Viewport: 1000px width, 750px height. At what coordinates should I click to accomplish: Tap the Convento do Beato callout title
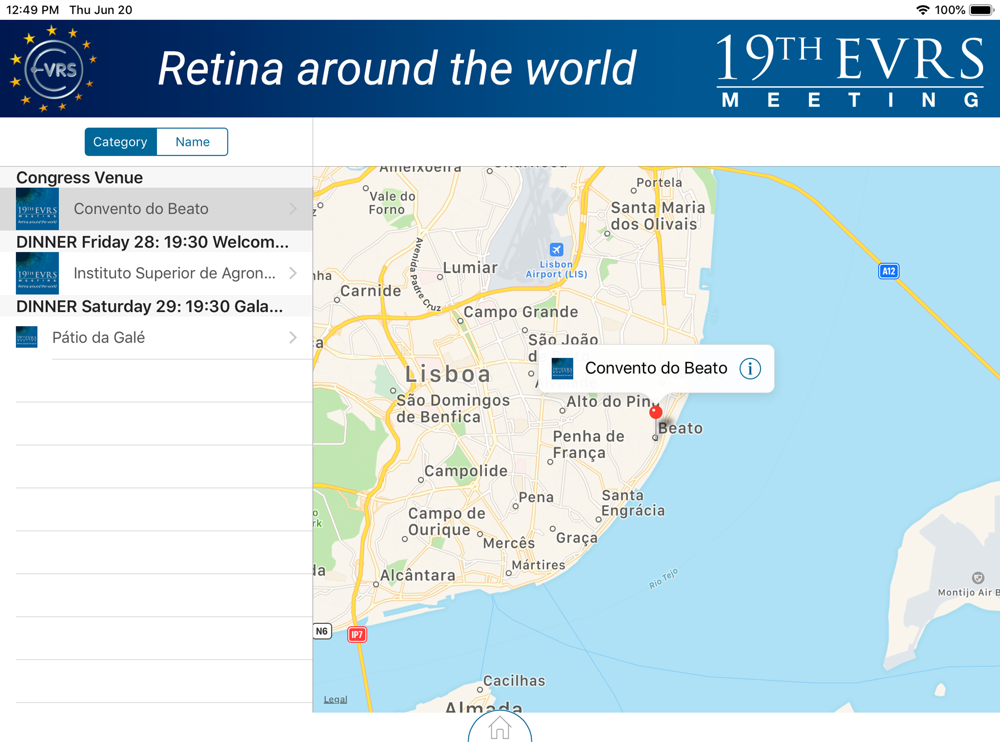point(656,368)
